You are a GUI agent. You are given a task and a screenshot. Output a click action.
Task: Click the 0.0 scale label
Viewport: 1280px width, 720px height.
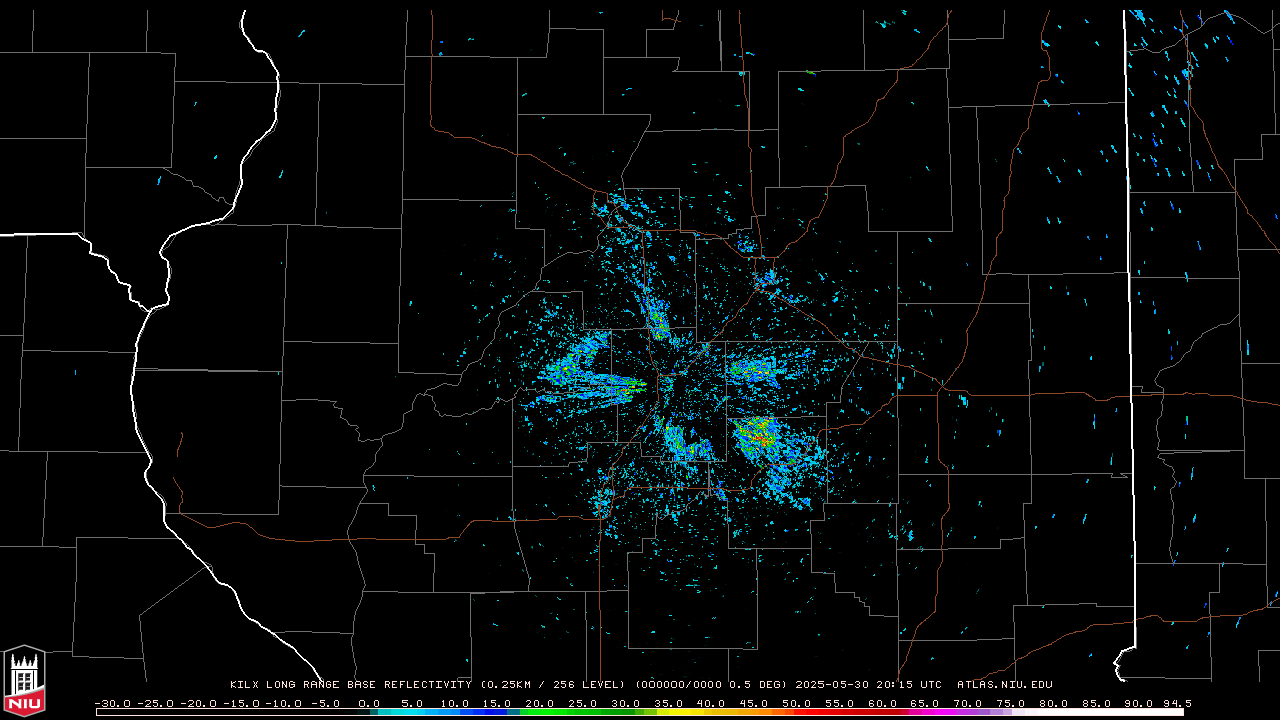tap(369, 704)
